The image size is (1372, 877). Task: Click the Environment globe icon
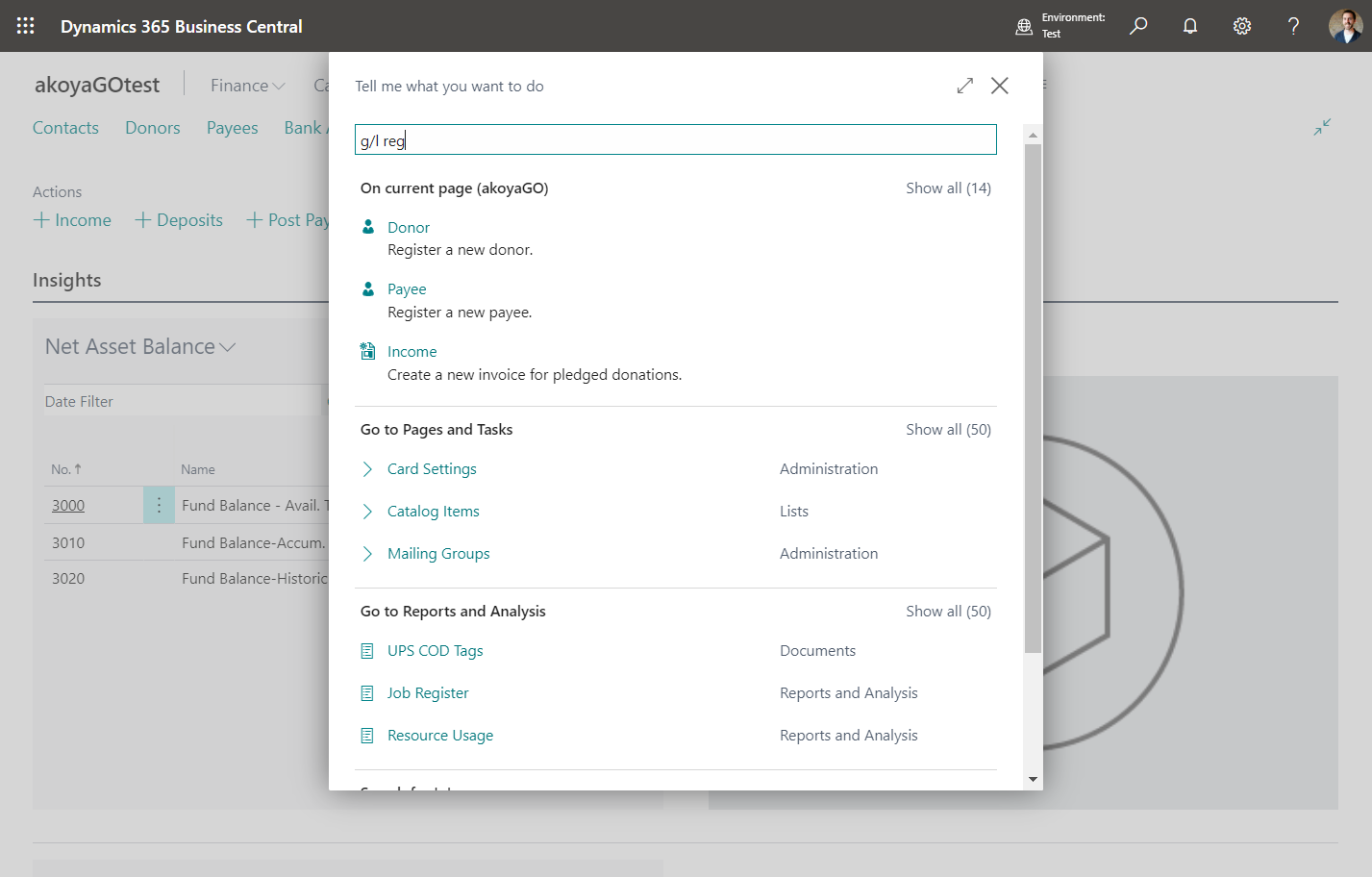coord(1024,27)
